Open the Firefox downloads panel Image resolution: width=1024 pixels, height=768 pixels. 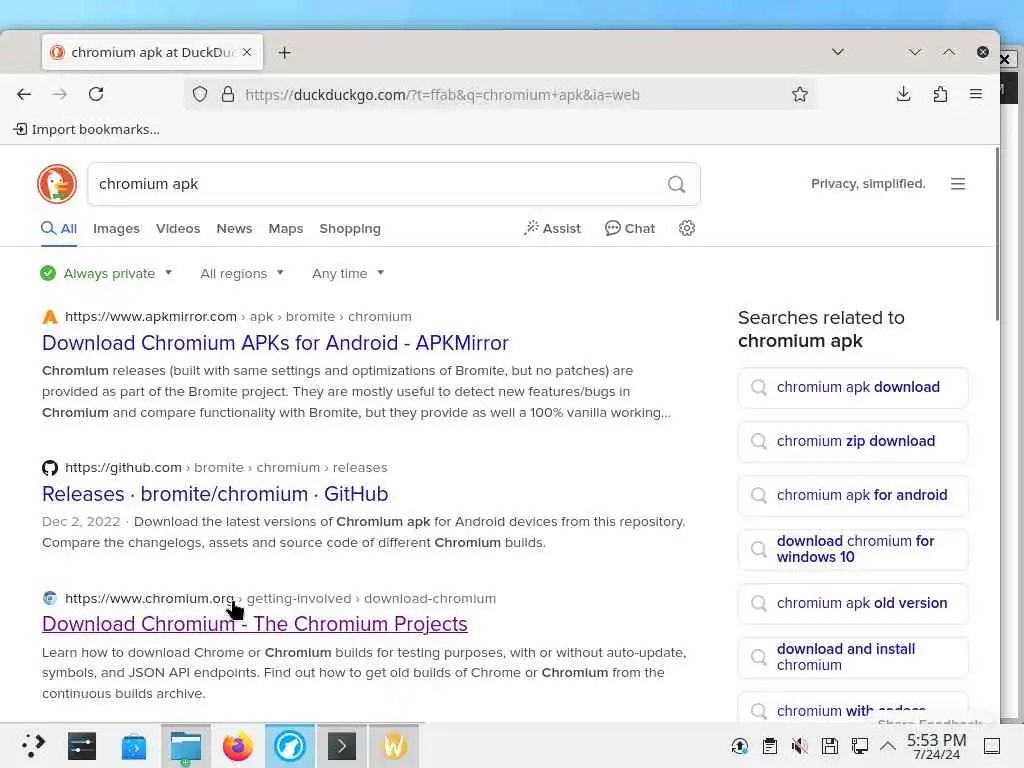[x=903, y=94]
